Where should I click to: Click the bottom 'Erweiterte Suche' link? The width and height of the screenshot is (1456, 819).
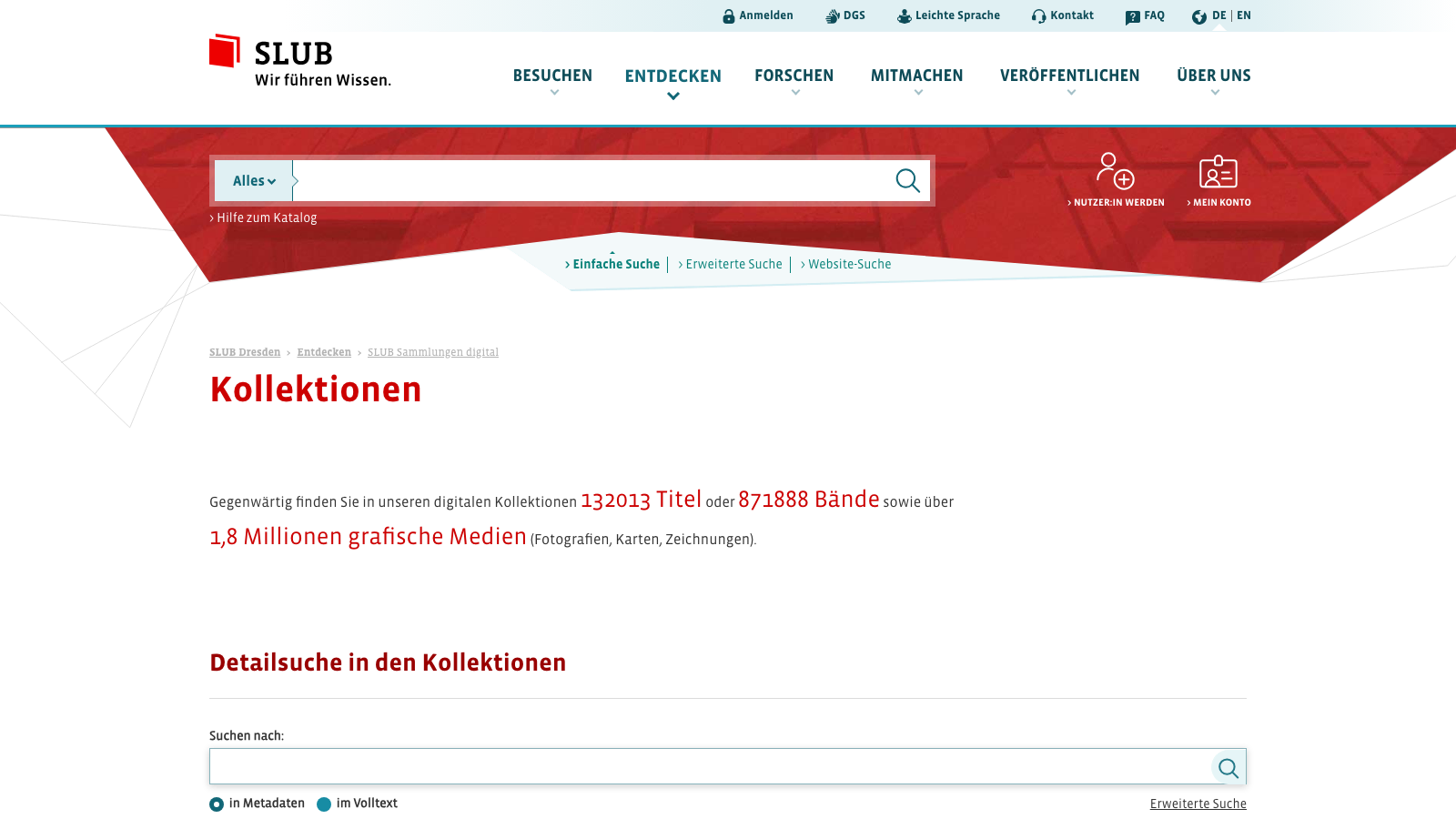1198,804
